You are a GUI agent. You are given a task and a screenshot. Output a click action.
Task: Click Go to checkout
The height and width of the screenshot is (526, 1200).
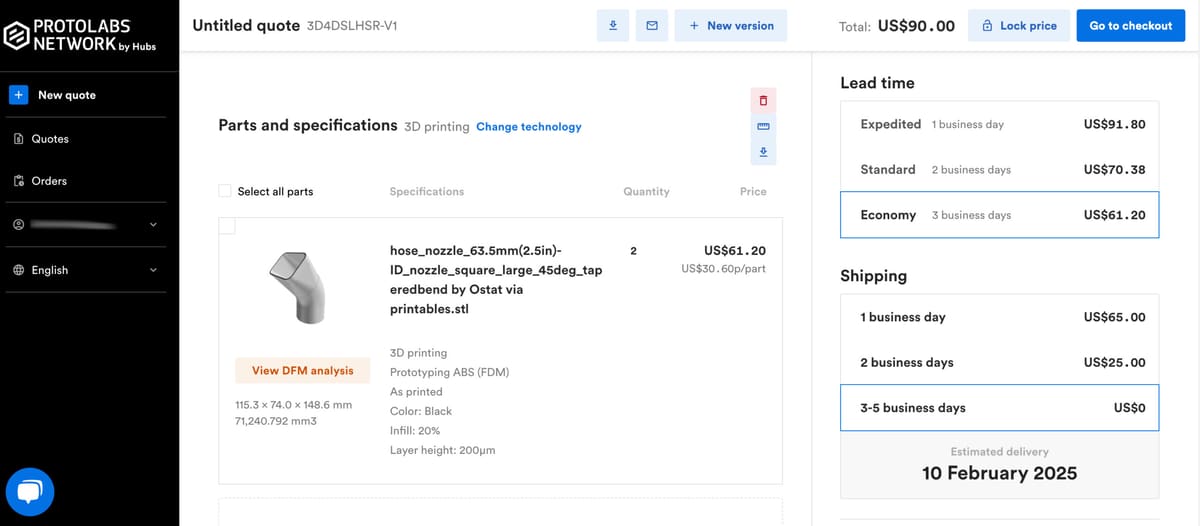1131,26
